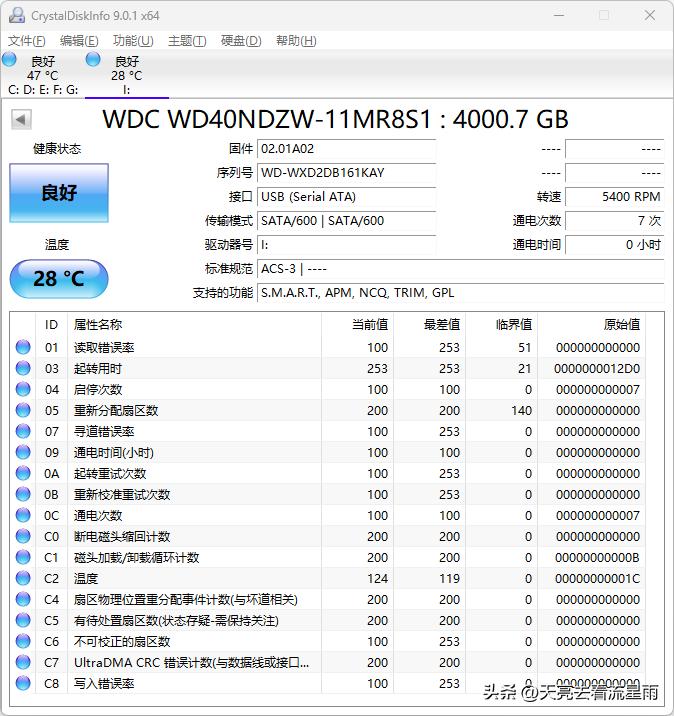Click the 当前值 column header
The height and width of the screenshot is (716, 674).
point(358,325)
